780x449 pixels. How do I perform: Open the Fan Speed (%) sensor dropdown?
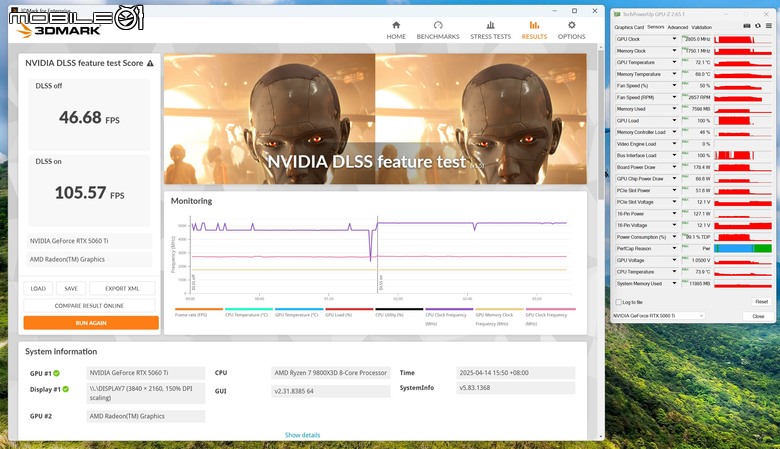coord(674,86)
